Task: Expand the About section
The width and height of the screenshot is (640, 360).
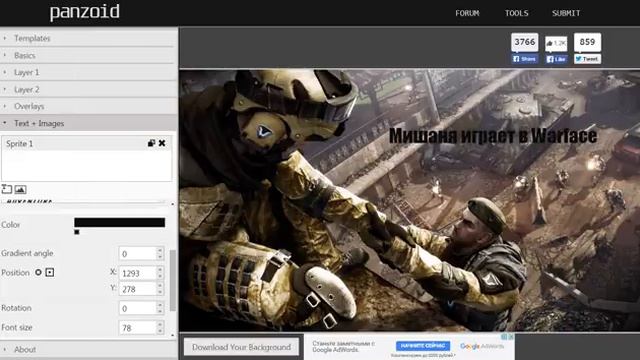Action: tap(89, 349)
